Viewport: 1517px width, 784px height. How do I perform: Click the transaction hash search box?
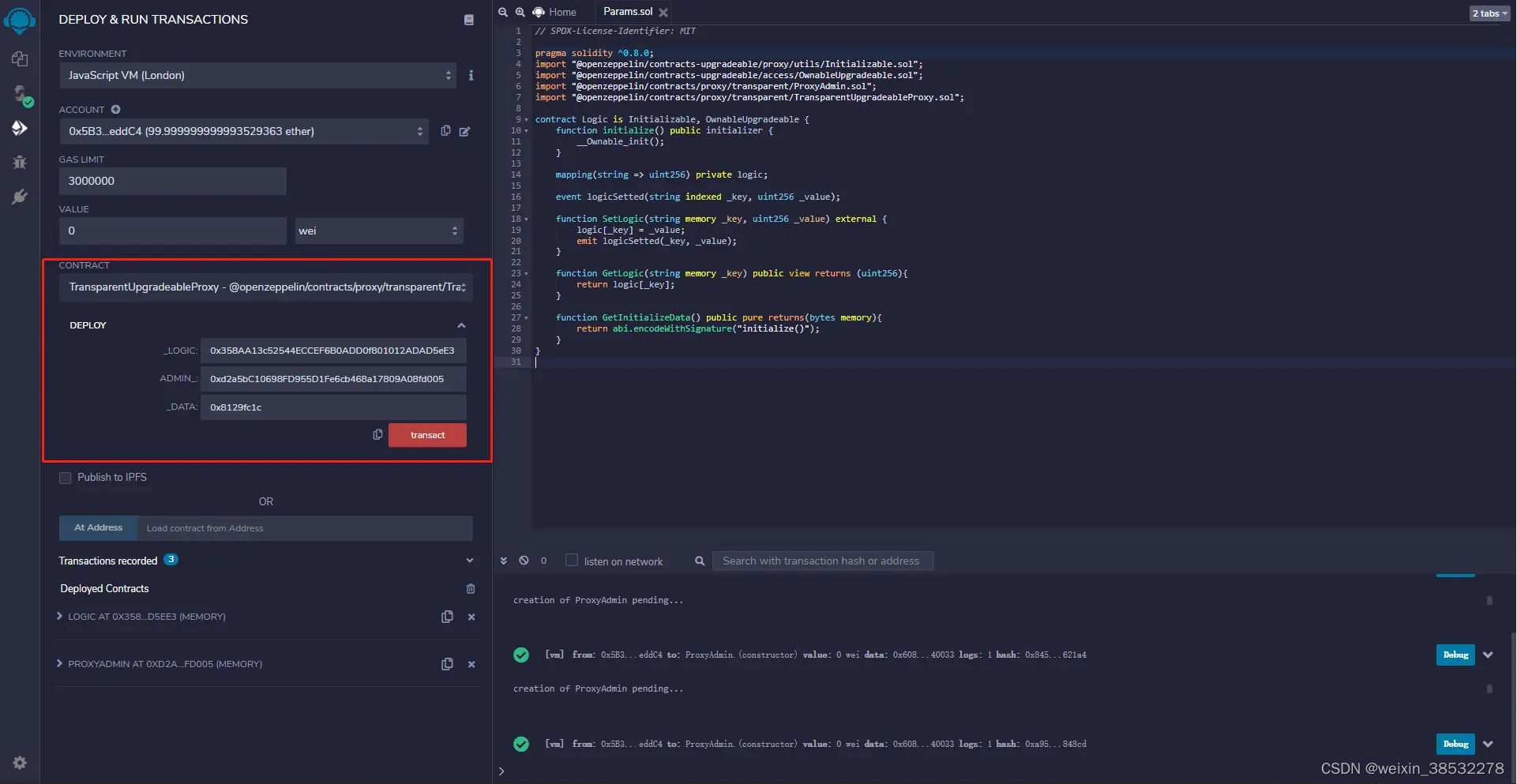(x=823, y=561)
